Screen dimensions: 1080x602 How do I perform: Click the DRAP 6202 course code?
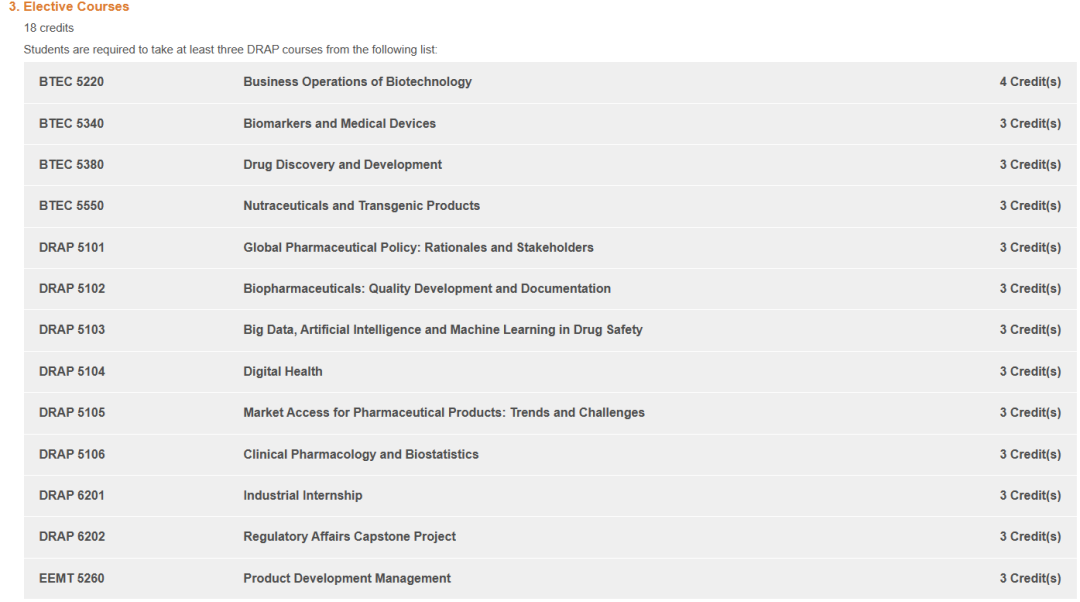tap(71, 537)
